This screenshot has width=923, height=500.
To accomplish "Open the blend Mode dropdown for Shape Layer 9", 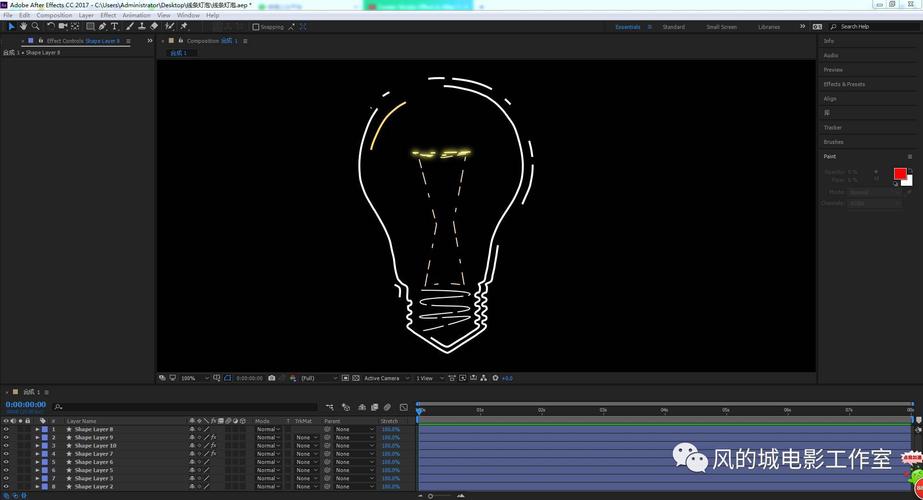I will pyautogui.click(x=267, y=438).
